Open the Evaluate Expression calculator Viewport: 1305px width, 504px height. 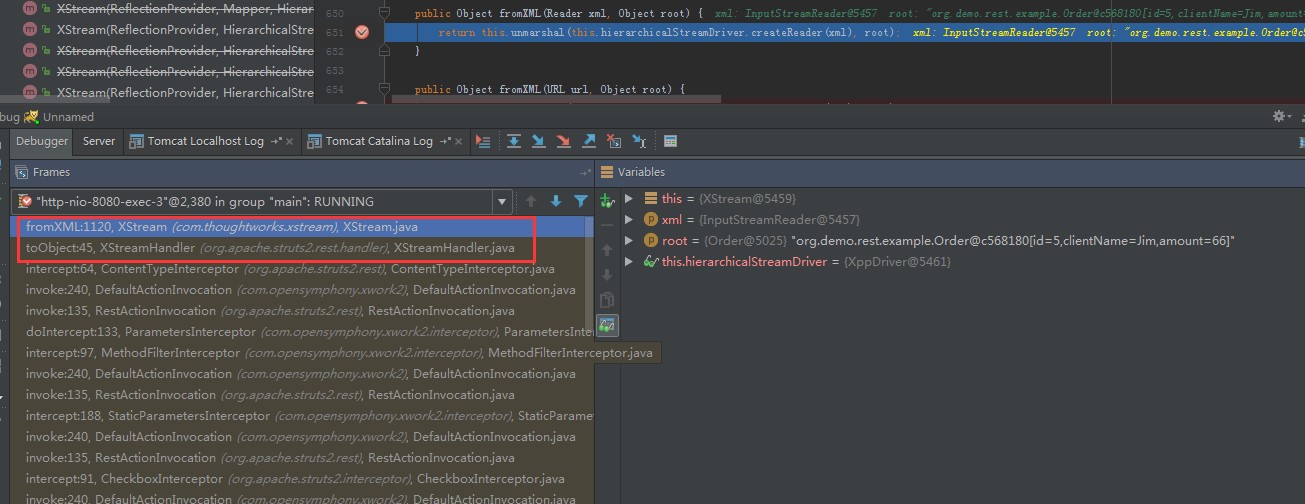pyautogui.click(x=670, y=141)
